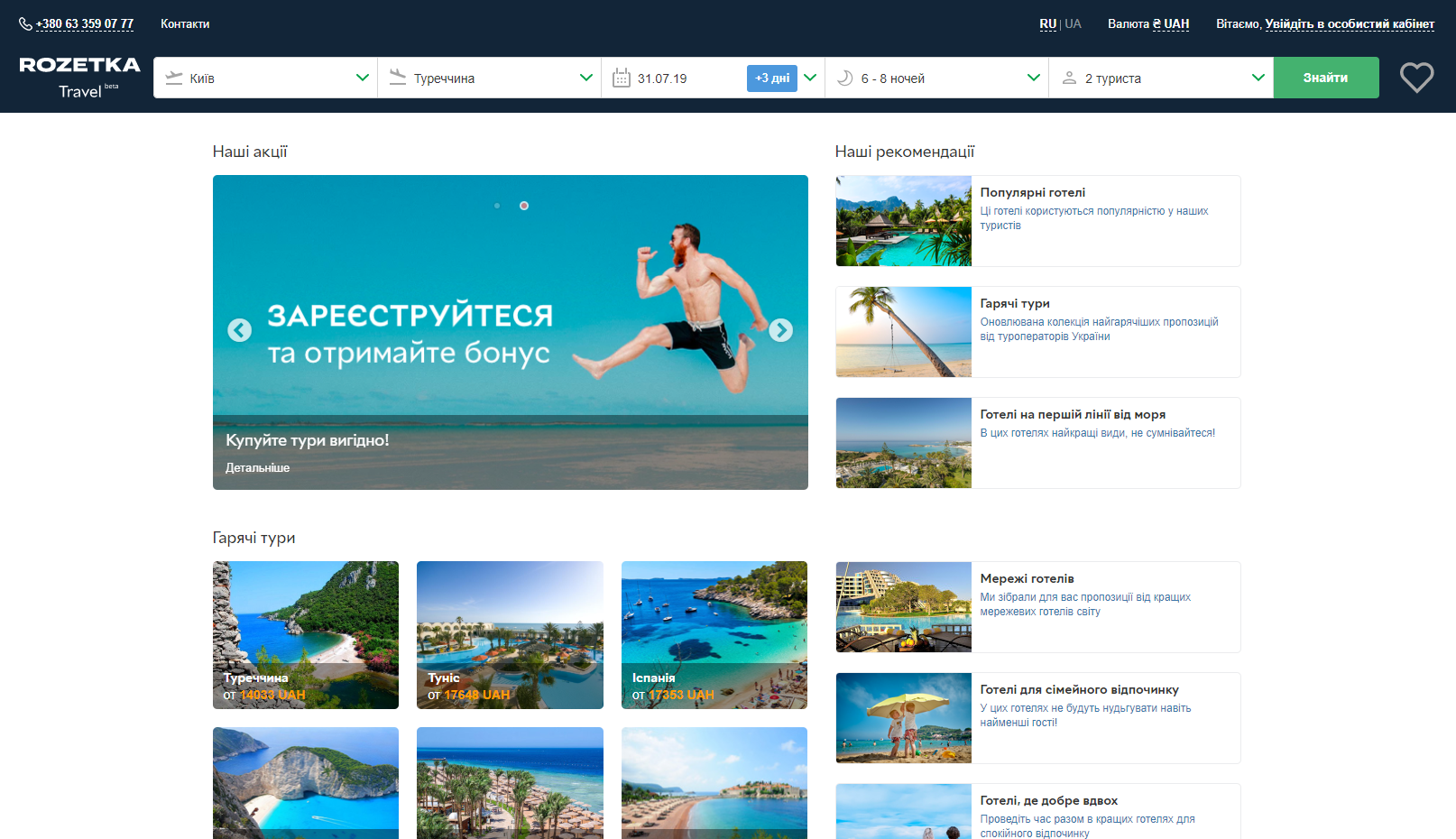This screenshot has width=1456, height=839.
Task: Select the second carousel dot indicator
Action: coord(524,206)
